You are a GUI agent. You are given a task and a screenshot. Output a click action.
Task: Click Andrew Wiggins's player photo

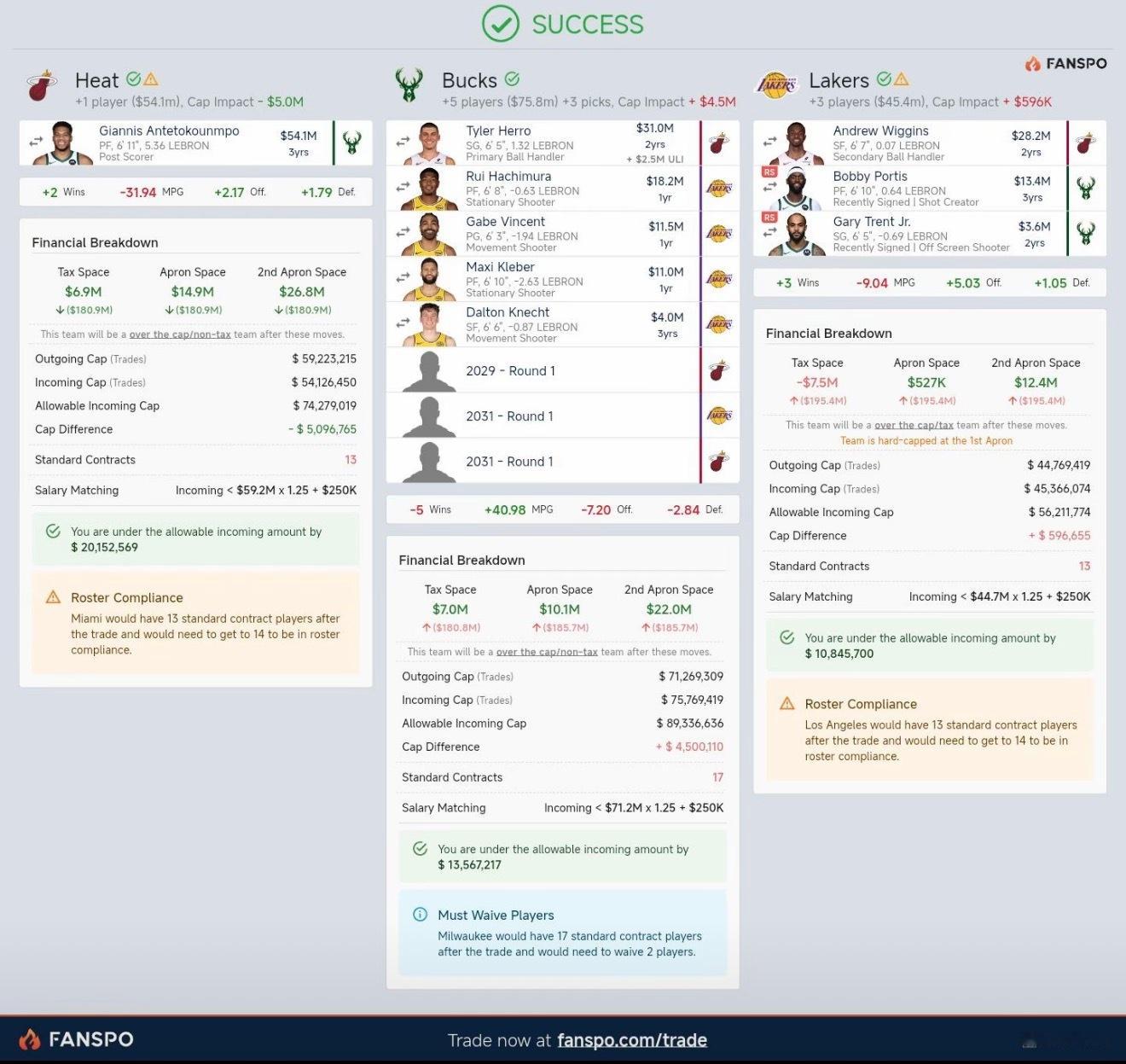click(x=795, y=142)
